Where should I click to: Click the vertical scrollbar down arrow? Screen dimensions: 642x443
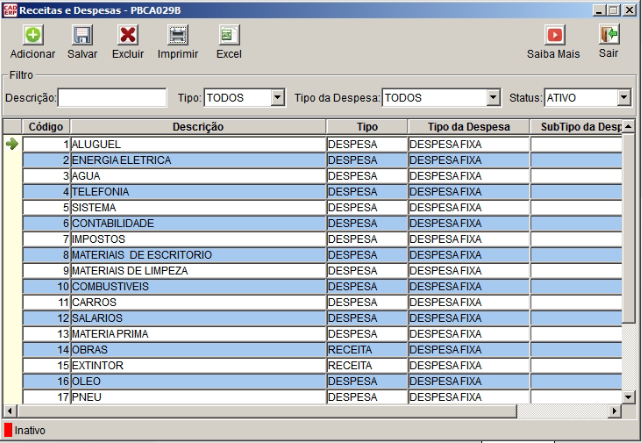628,396
